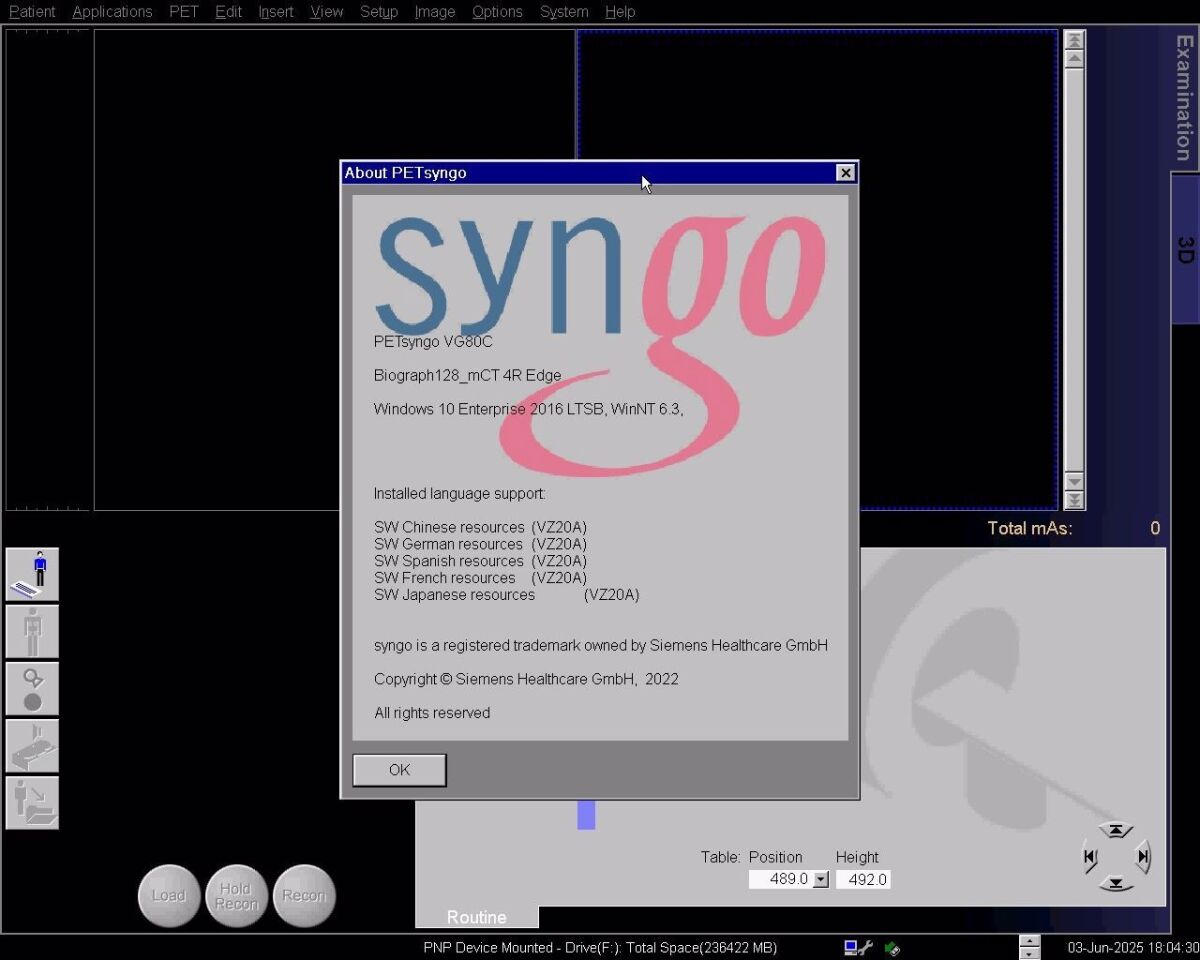This screenshot has height=960, width=1200.
Task: Switch to the Examination side tab
Action: pyautogui.click(x=1184, y=98)
